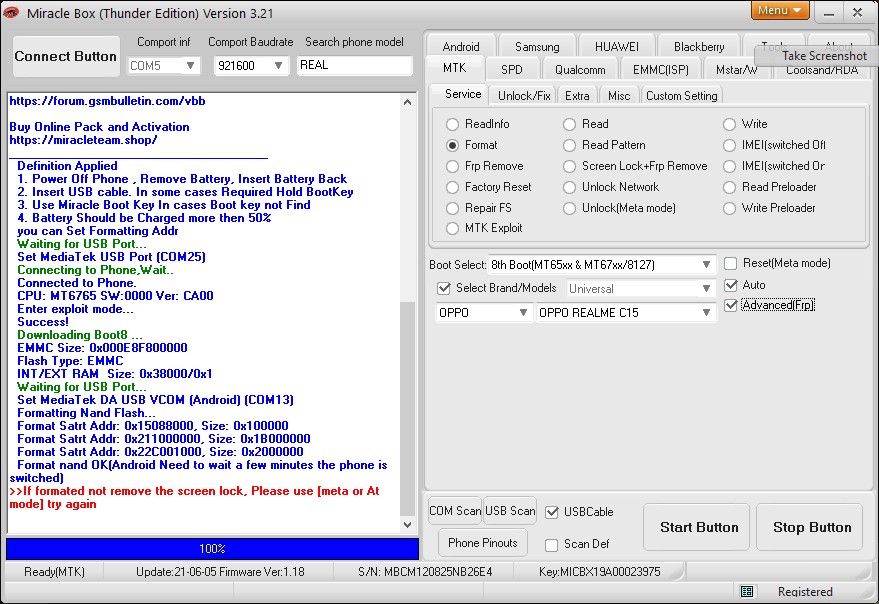This screenshot has width=879, height=604.
Task: Click the log scroll-up arrow
Action: 408,102
